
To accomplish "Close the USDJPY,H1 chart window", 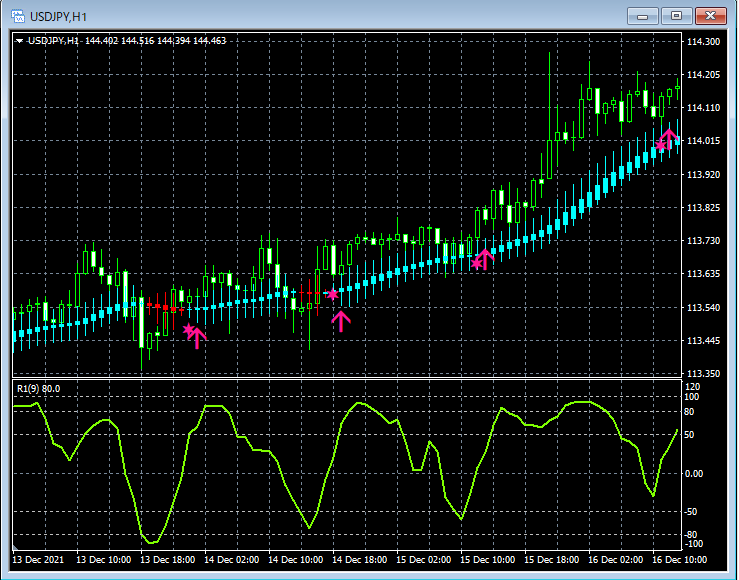I will click(709, 15).
